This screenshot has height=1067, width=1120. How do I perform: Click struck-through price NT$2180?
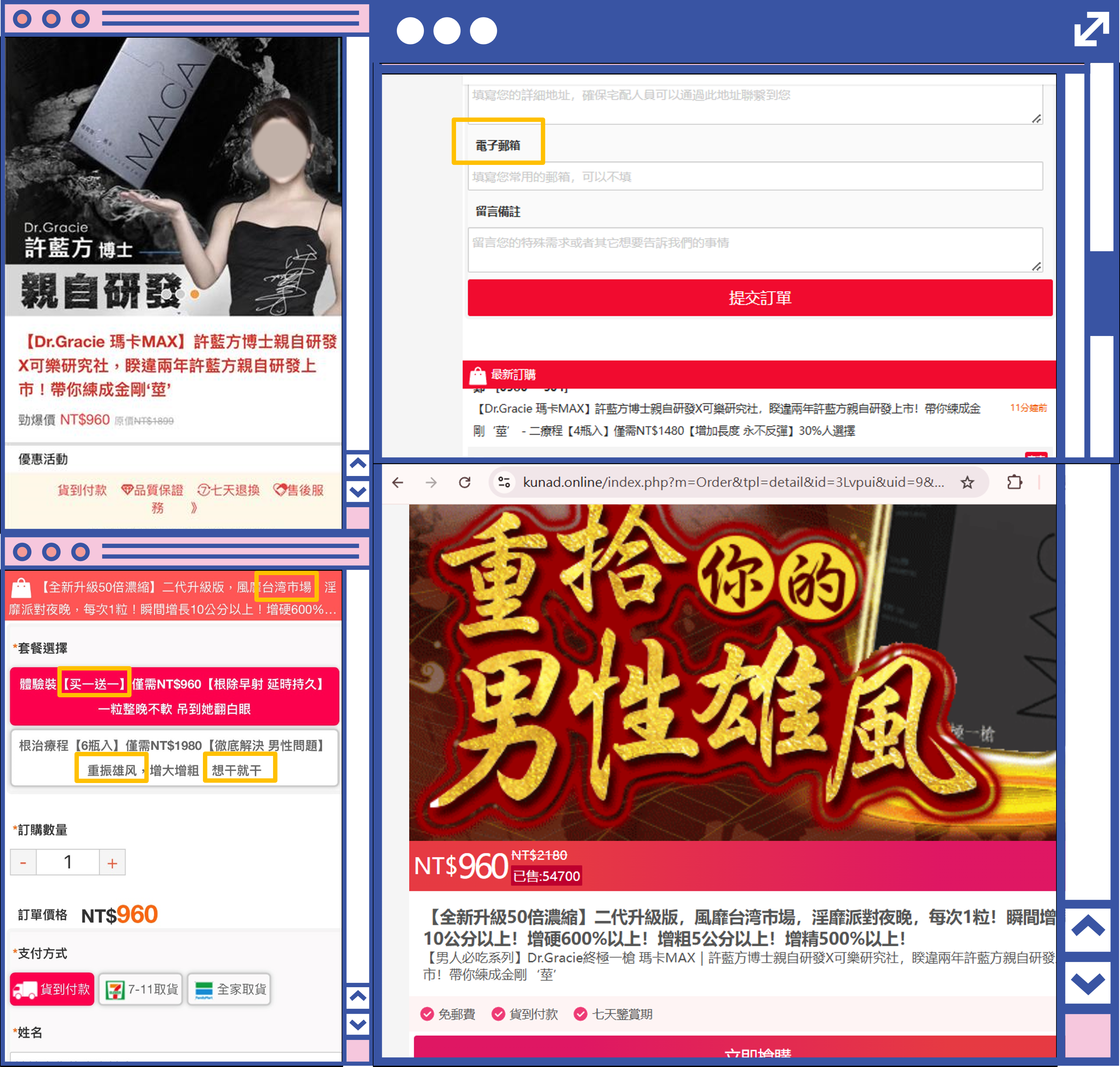[539, 855]
